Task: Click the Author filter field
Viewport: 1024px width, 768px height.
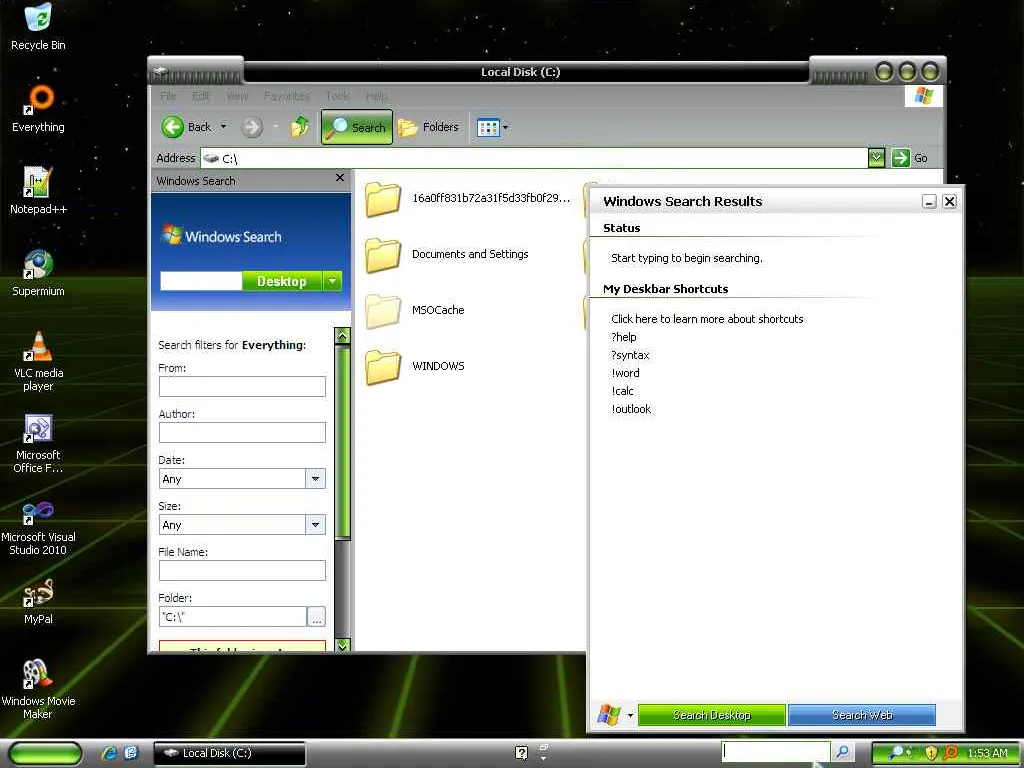Action: pos(242,432)
